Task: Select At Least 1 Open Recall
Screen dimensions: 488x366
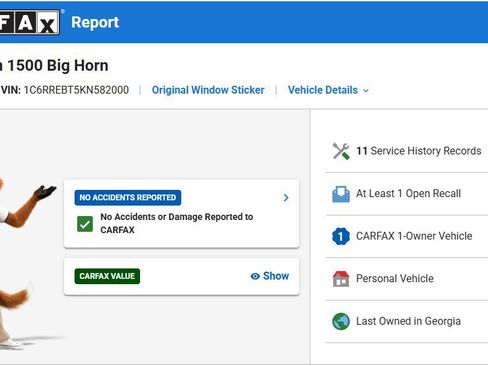Action: pyautogui.click(x=408, y=194)
